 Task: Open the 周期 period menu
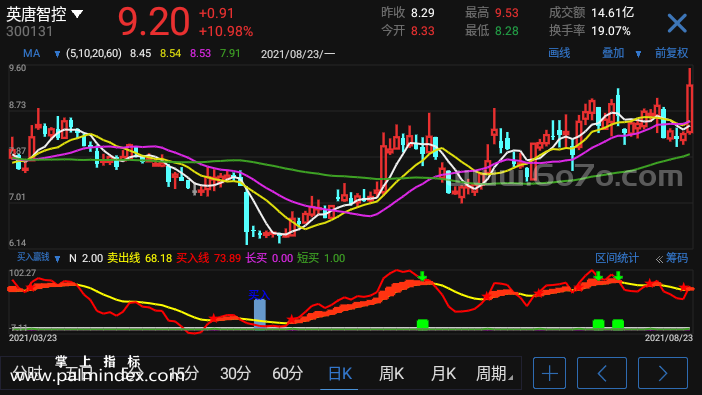494,374
